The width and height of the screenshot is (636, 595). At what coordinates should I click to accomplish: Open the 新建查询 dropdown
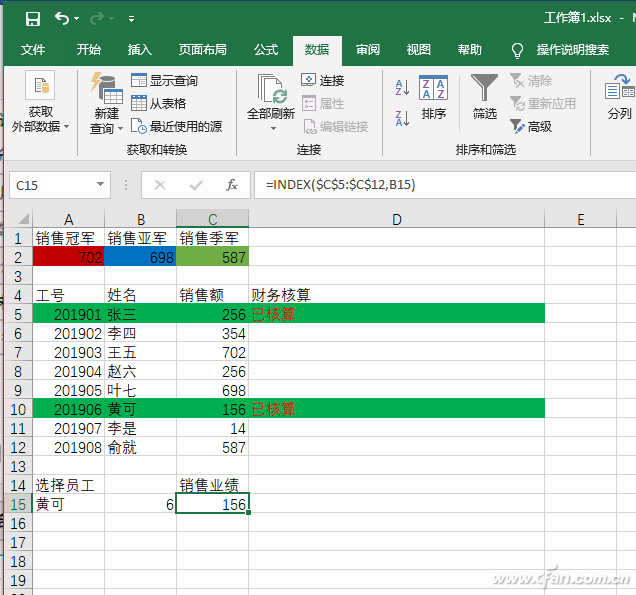pyautogui.click(x=107, y=103)
